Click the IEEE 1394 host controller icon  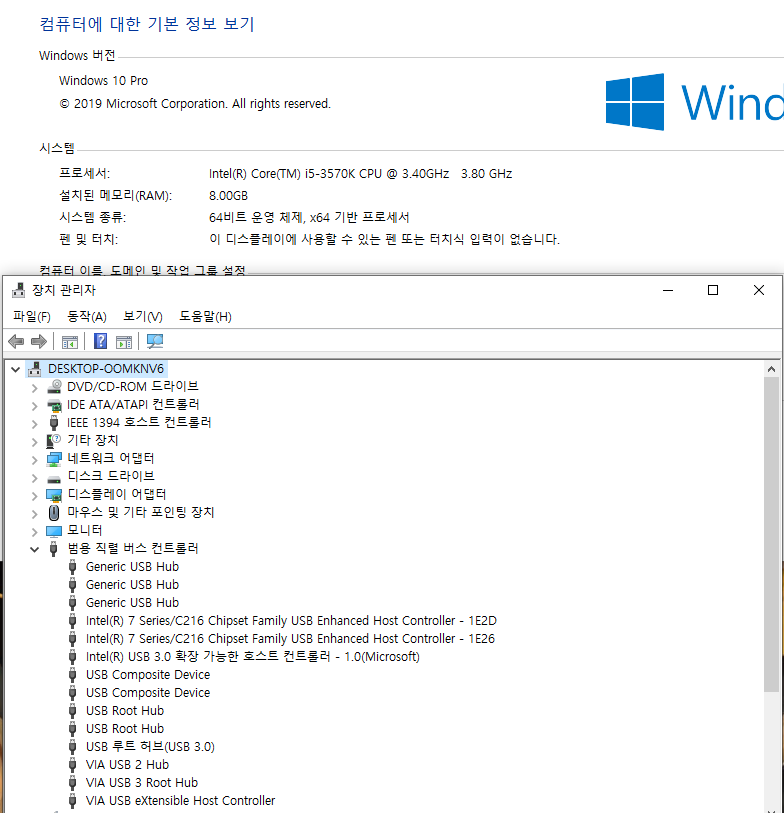pyautogui.click(x=53, y=423)
